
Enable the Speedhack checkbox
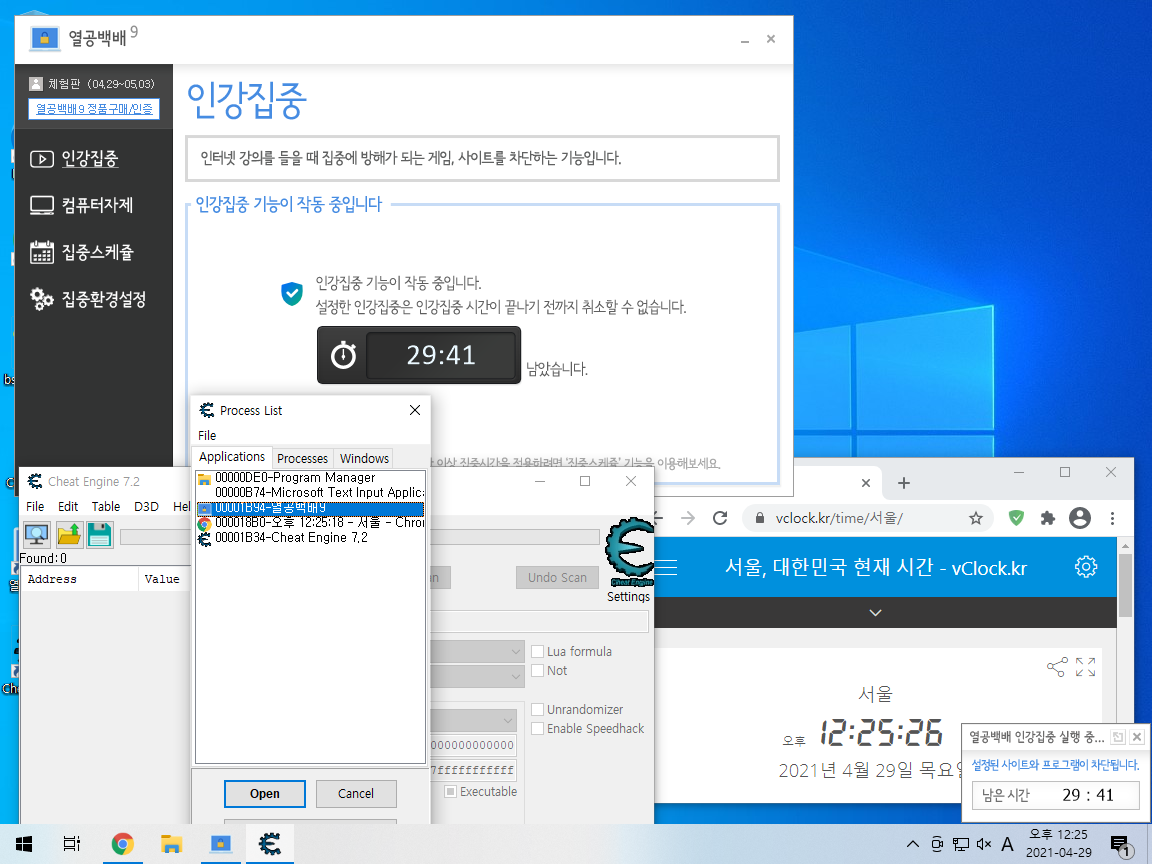click(538, 729)
